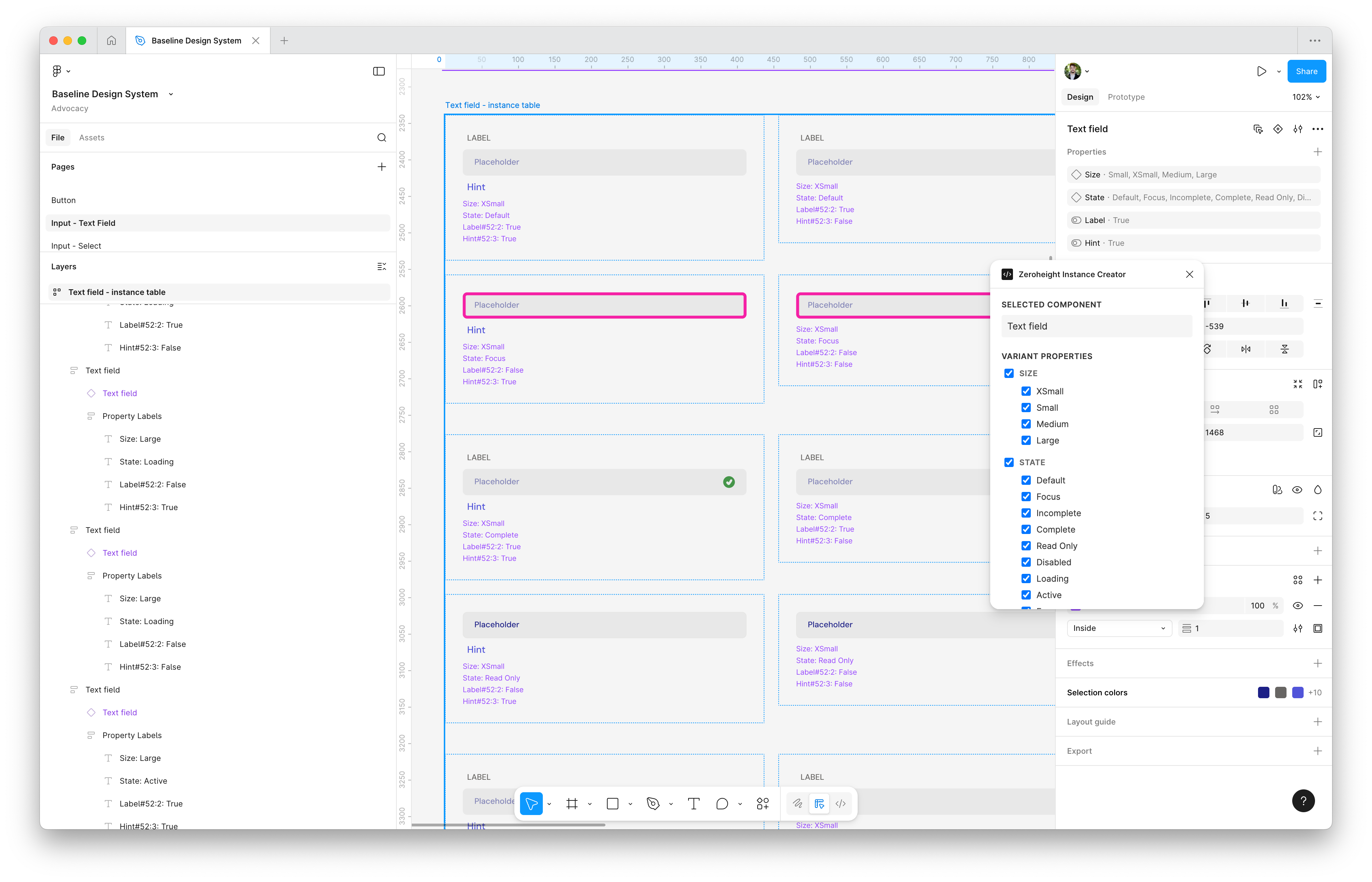Image resolution: width=1372 pixels, height=882 pixels.
Task: Click the dark blue selection color swatch
Action: pyautogui.click(x=1263, y=692)
